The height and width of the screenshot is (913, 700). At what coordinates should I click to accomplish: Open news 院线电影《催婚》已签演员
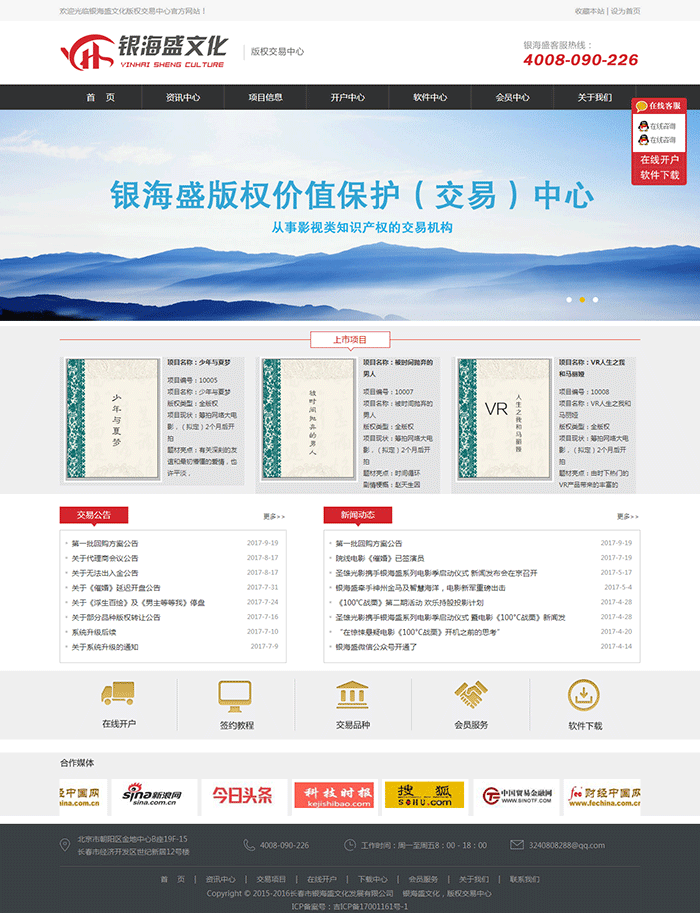(x=380, y=558)
